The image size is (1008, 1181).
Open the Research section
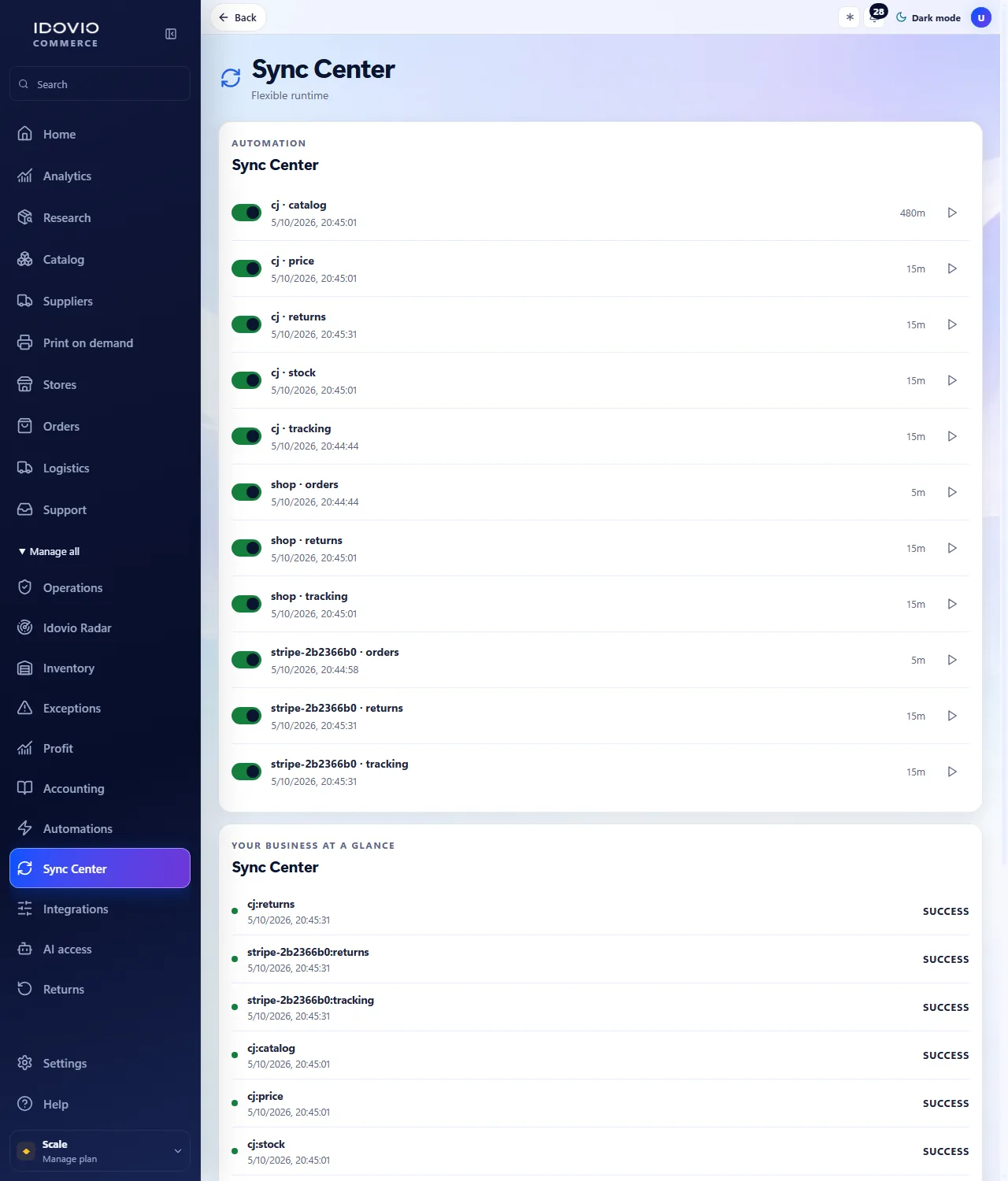(100, 217)
